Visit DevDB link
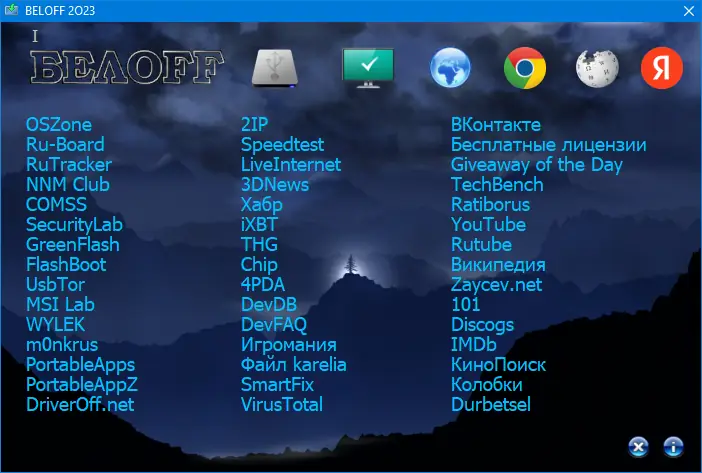 point(269,305)
